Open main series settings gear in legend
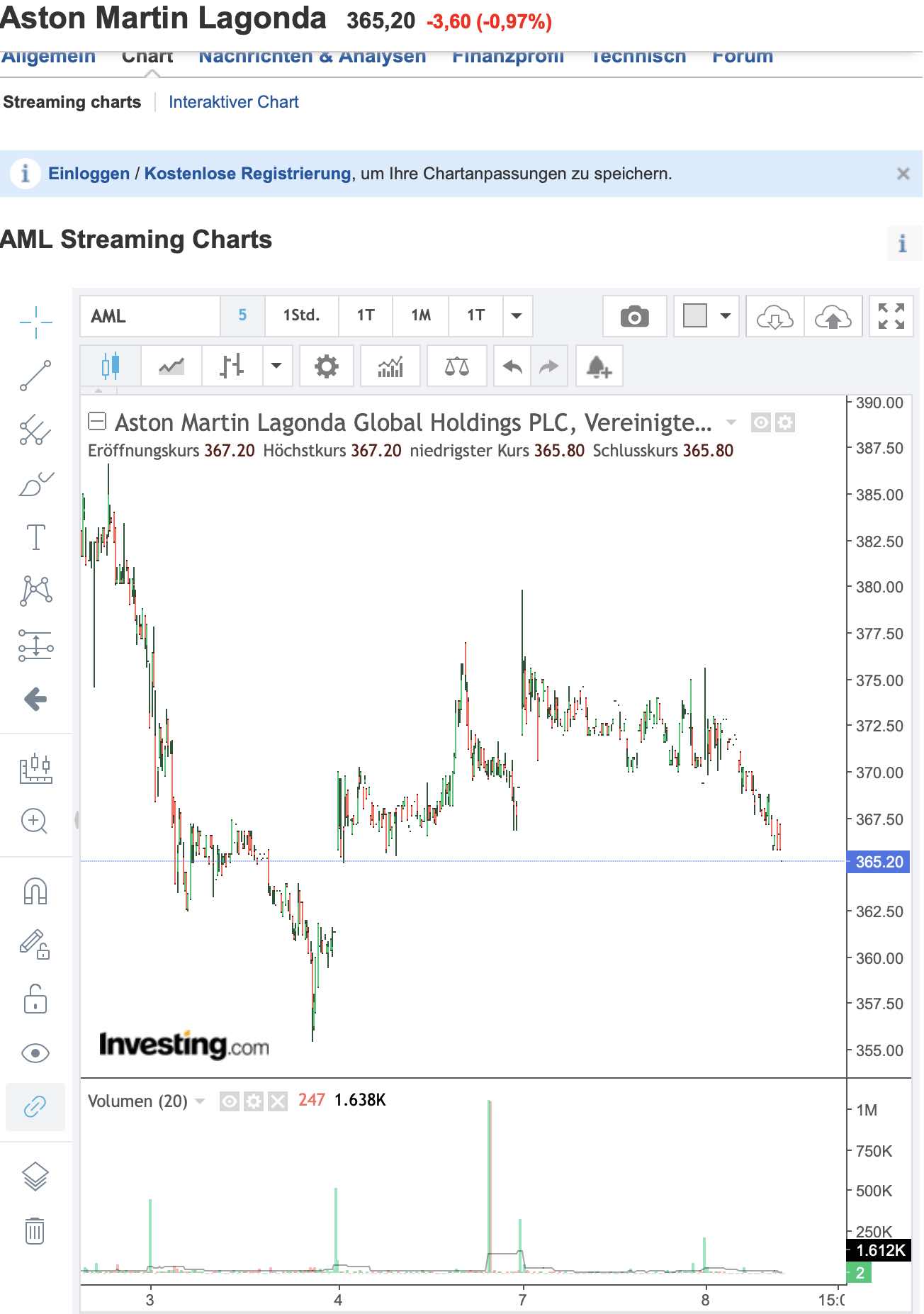Viewport: 924px width, 1314px height. click(785, 423)
